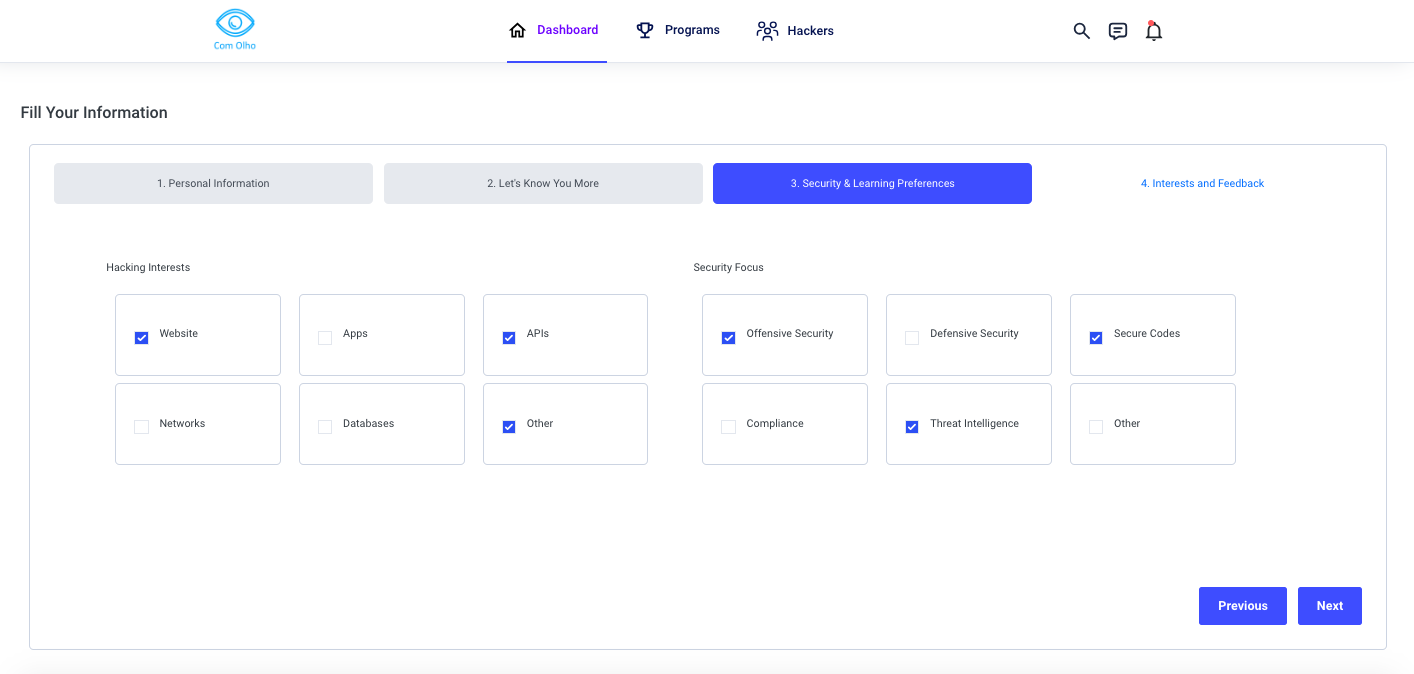
Task: Click the Next button
Action: click(1330, 606)
